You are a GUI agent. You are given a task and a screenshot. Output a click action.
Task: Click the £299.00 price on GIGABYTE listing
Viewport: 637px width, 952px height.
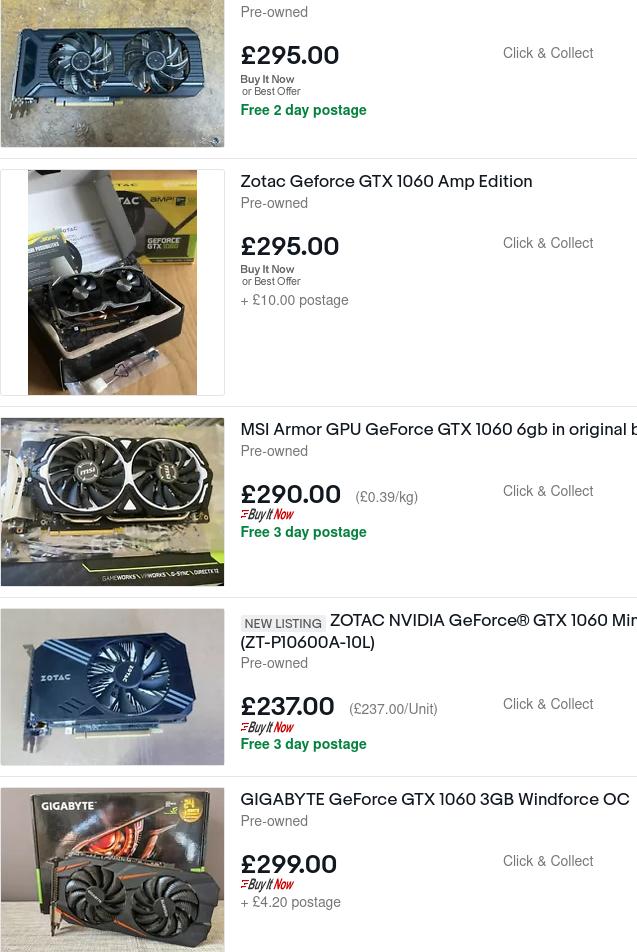point(289,865)
